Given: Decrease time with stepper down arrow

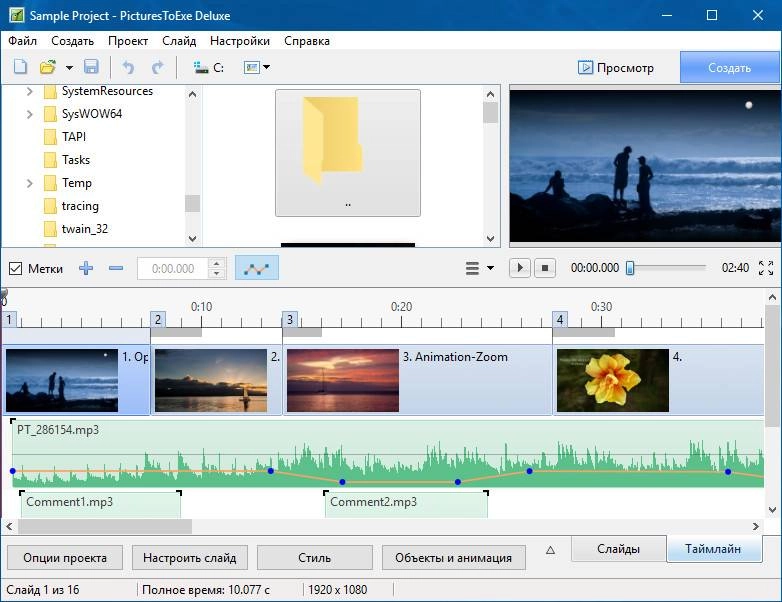Looking at the screenshot, I should 216,274.
